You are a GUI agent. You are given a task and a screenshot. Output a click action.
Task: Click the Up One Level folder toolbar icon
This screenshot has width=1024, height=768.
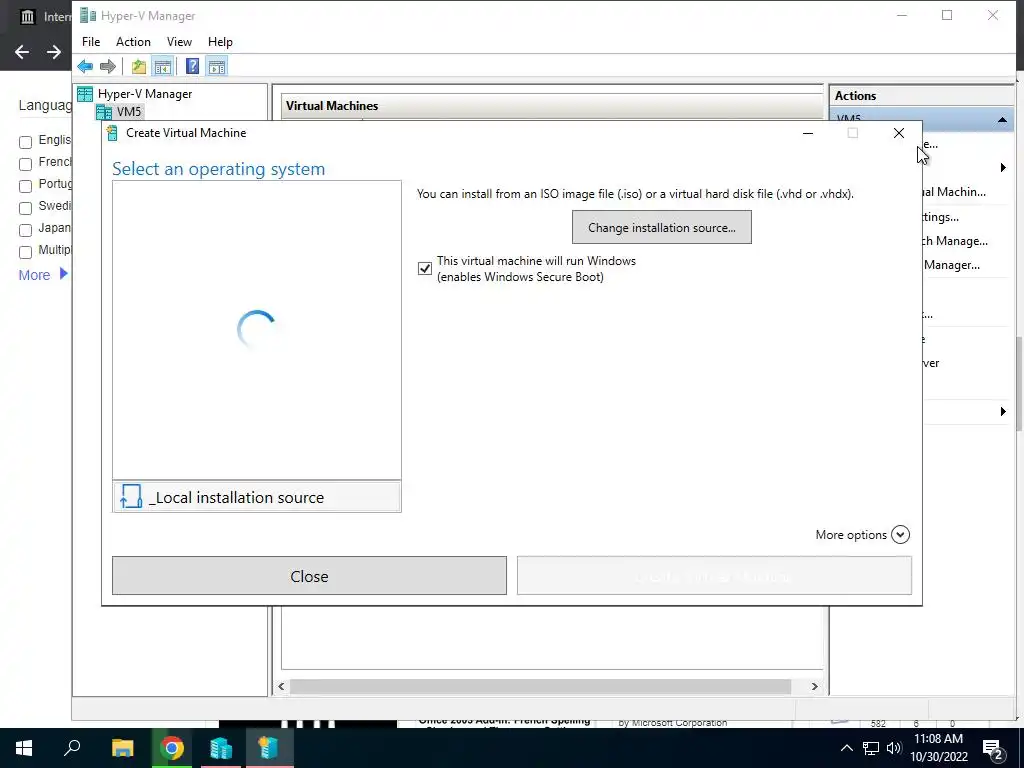(138, 66)
